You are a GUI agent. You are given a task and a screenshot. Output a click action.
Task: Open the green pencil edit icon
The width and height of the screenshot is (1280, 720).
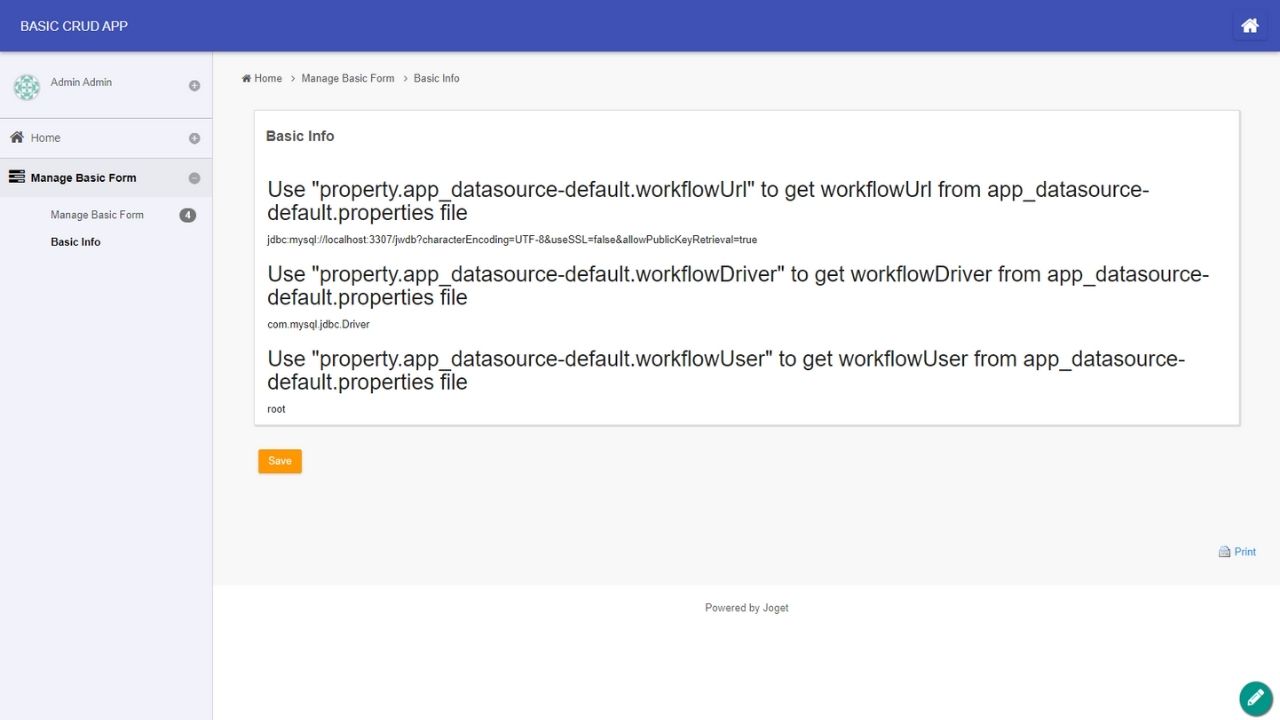click(x=1255, y=698)
